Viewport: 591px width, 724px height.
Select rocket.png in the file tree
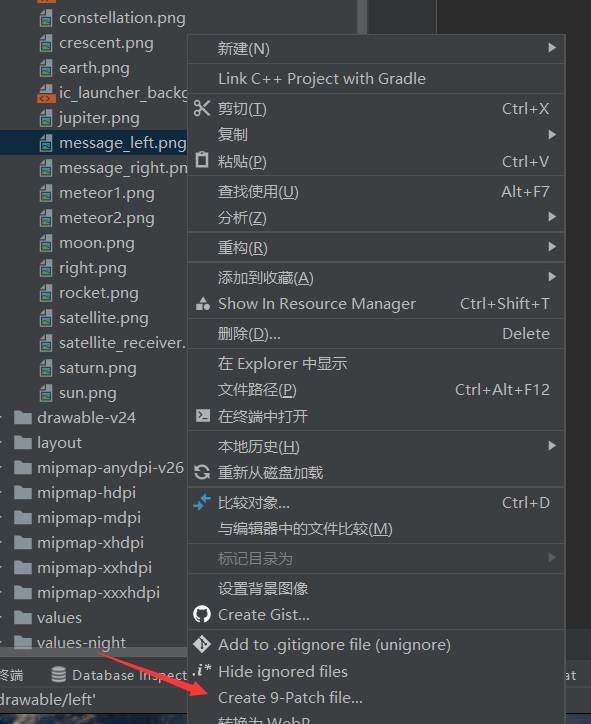click(x=98, y=293)
